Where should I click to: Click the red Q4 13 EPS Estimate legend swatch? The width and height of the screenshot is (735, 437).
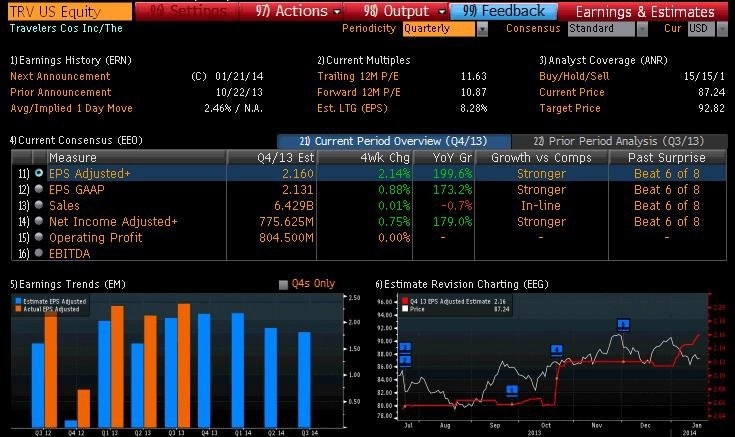pos(405,301)
